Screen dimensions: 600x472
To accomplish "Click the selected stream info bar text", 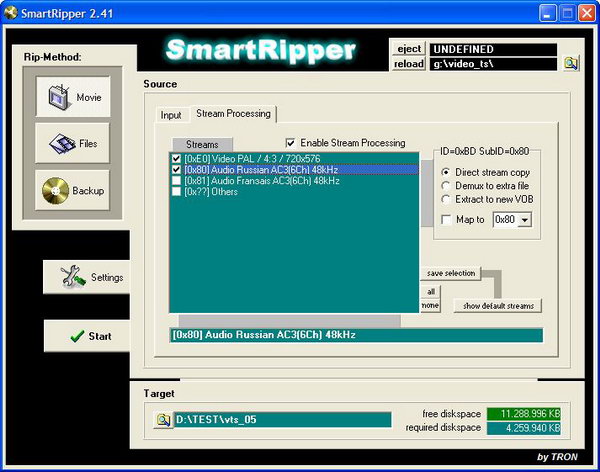I will 264,335.
